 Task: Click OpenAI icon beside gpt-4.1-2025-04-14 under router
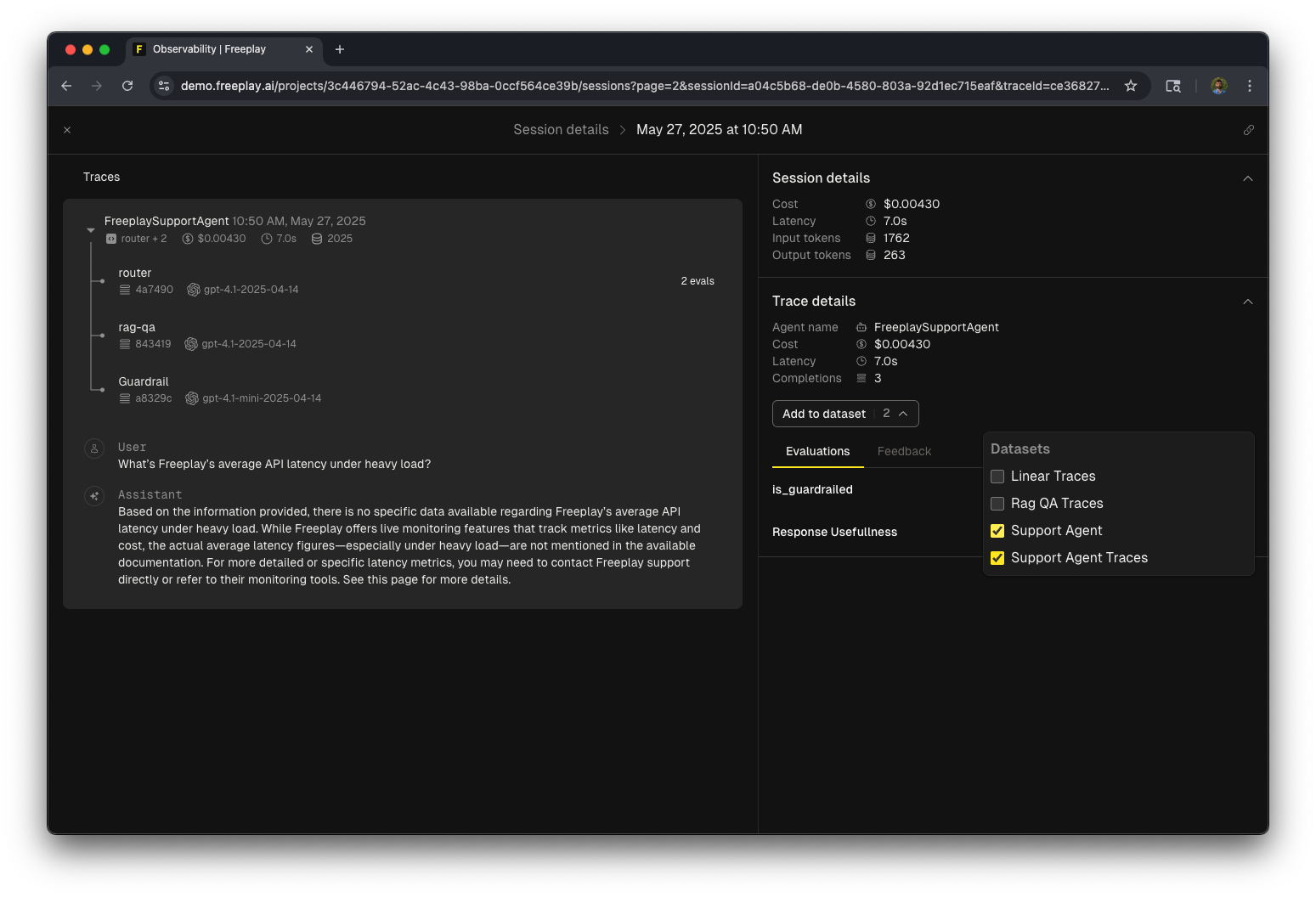tap(194, 290)
